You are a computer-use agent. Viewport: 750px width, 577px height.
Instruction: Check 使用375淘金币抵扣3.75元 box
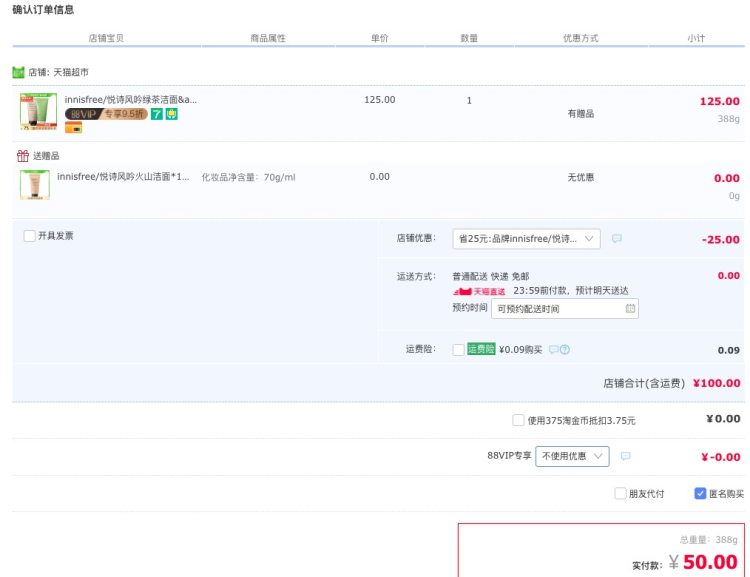pyautogui.click(x=518, y=420)
